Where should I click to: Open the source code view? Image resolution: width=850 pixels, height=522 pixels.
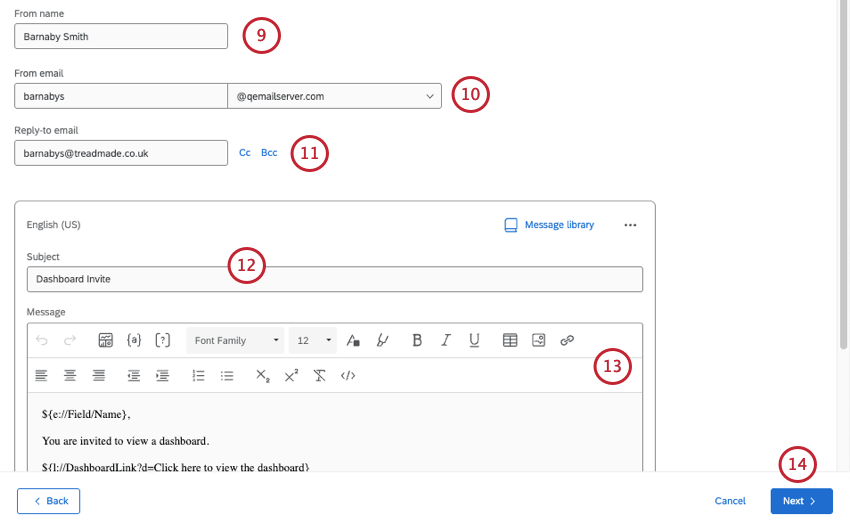[348, 376]
